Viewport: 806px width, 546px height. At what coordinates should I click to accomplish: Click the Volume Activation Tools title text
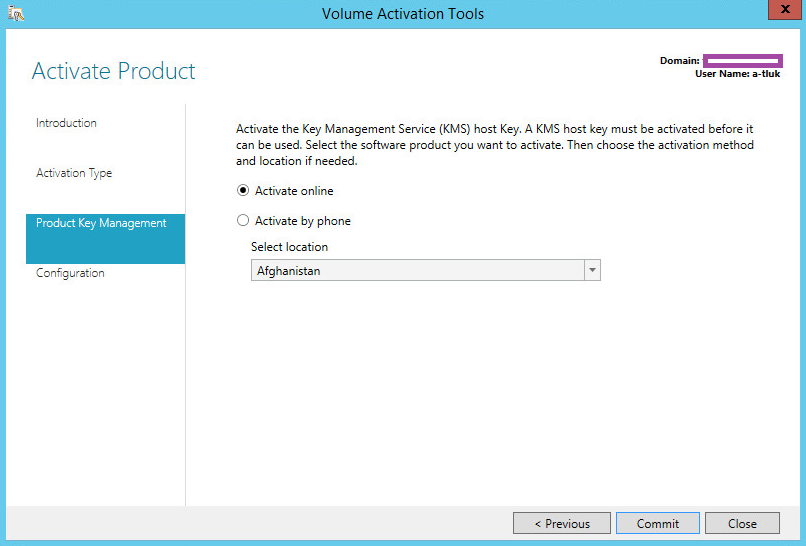(402, 14)
